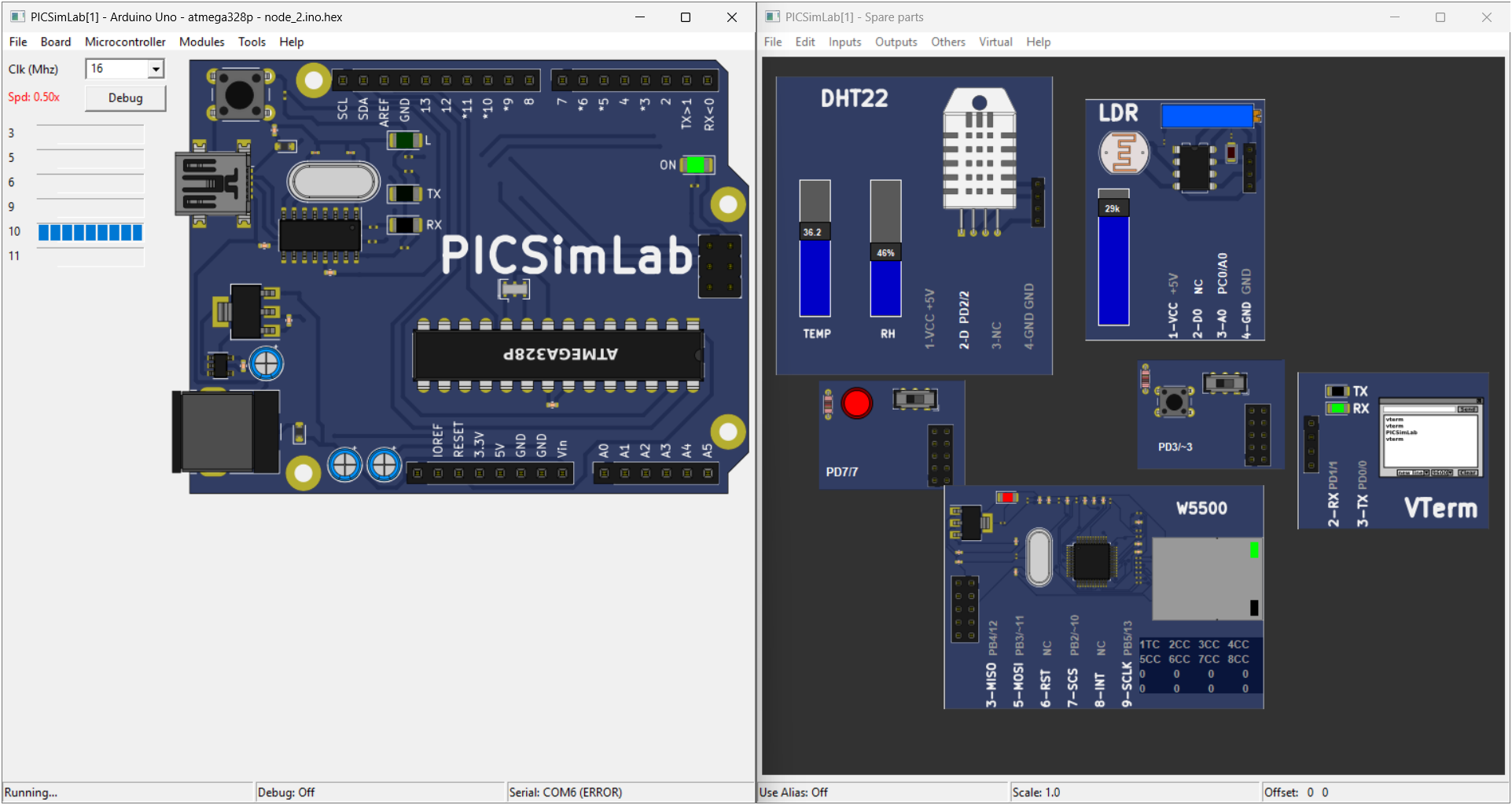Click the green RX LED on the VTerm part
Screen dimensions: 1512x805
1337,408
